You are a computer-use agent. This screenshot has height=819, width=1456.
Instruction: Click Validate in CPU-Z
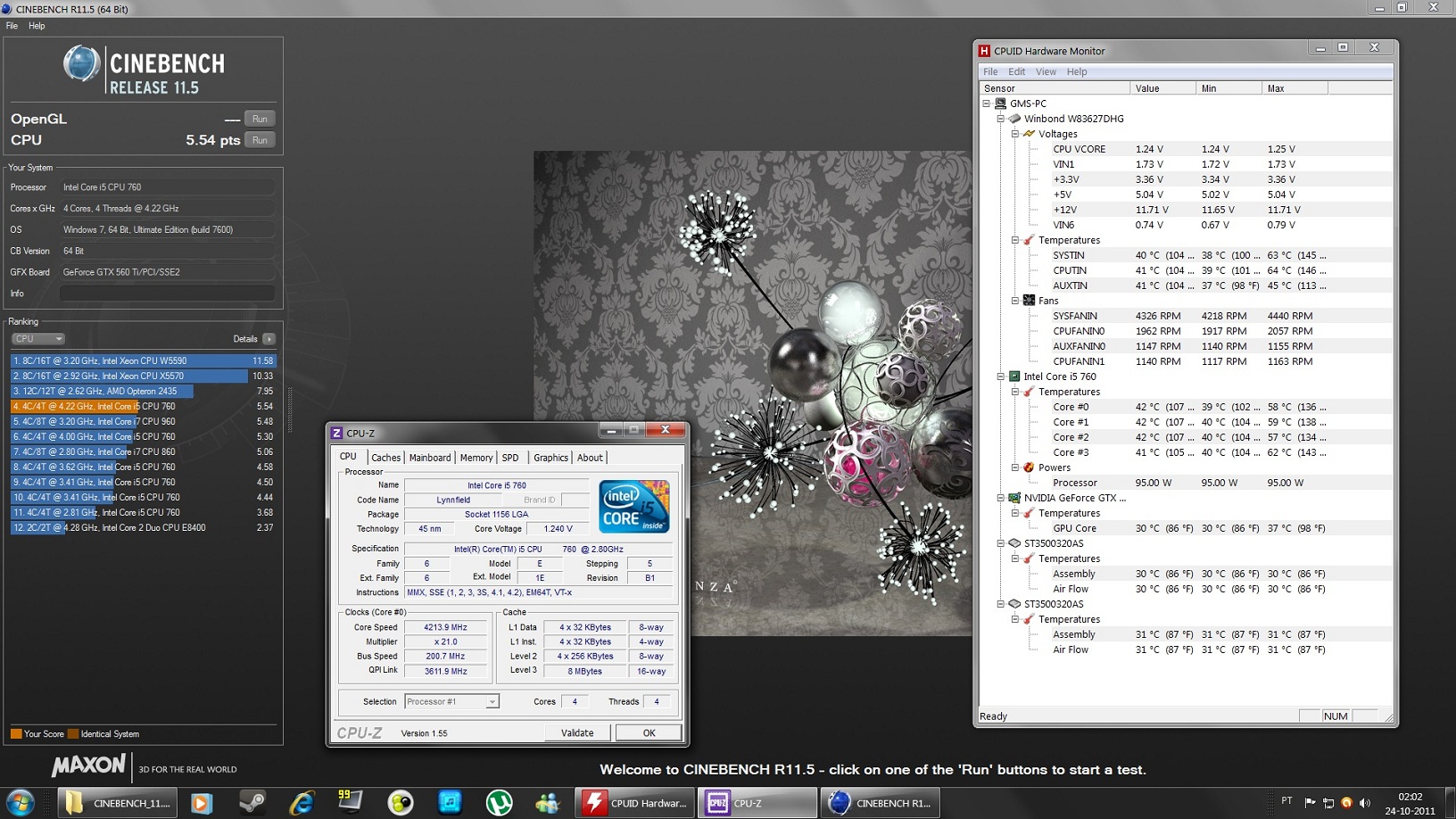coord(577,732)
